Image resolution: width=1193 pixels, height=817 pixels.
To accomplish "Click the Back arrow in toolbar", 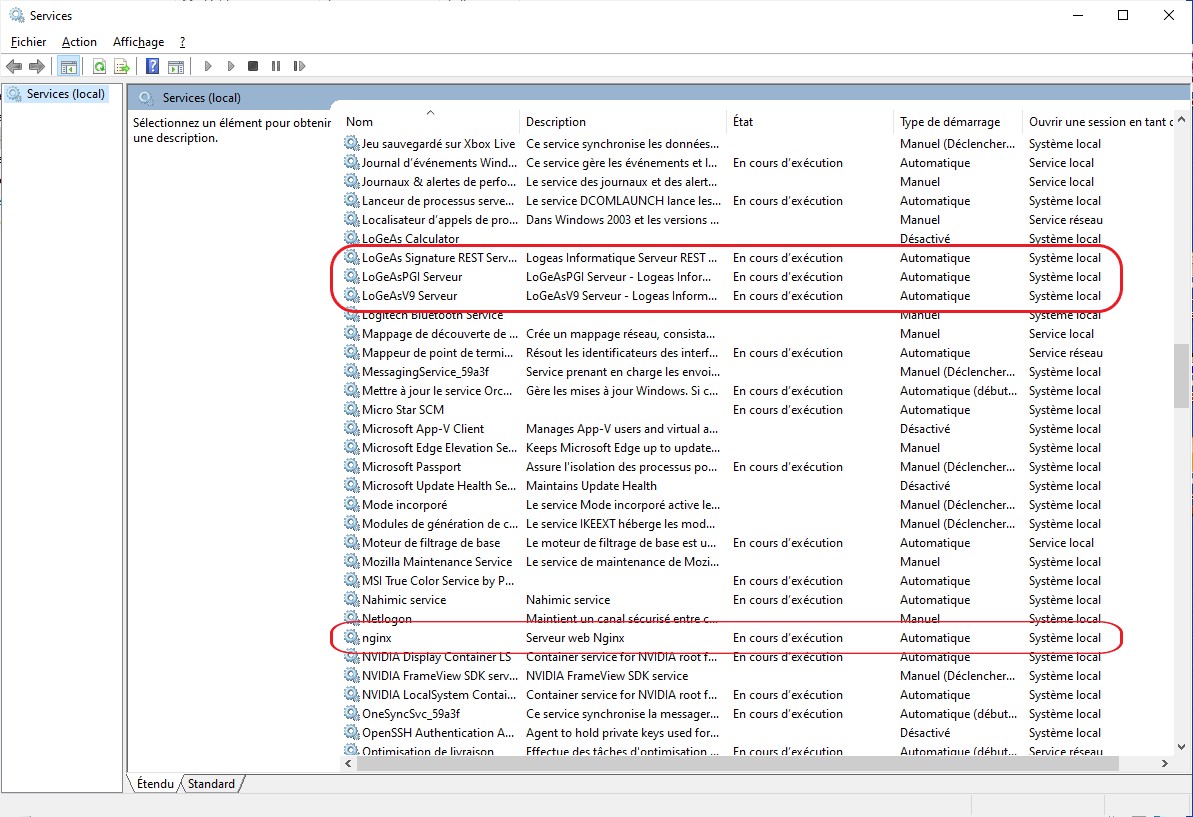I will [x=14, y=67].
